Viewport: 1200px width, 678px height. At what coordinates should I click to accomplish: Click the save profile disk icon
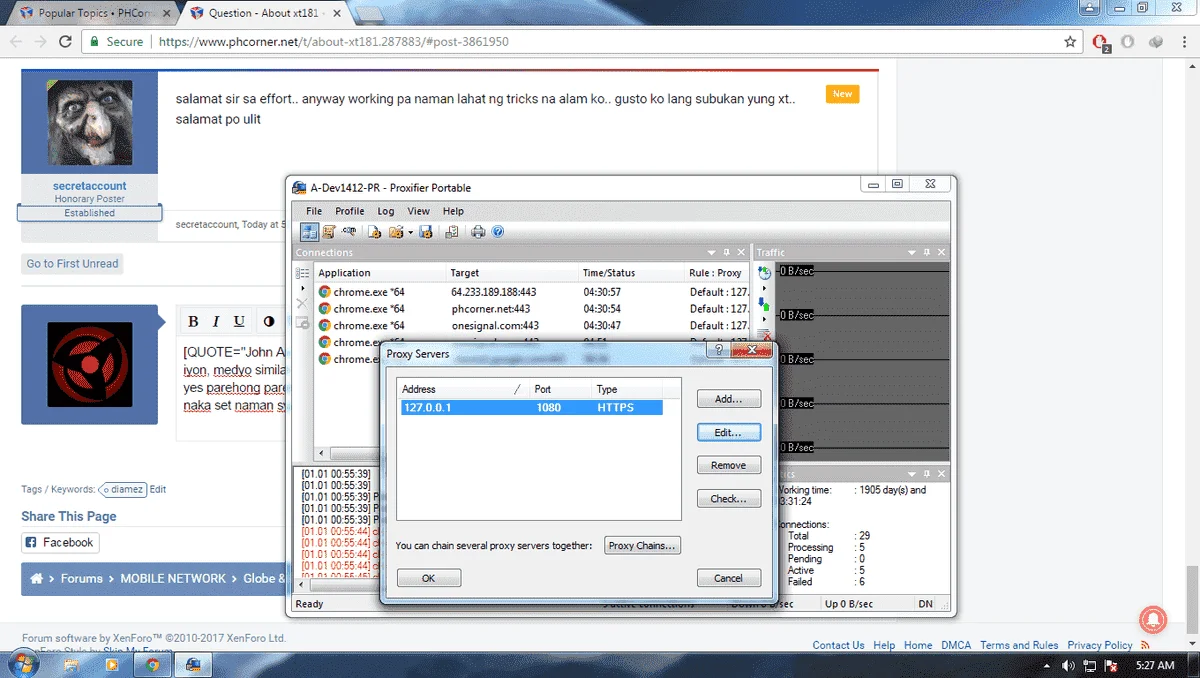(426, 232)
